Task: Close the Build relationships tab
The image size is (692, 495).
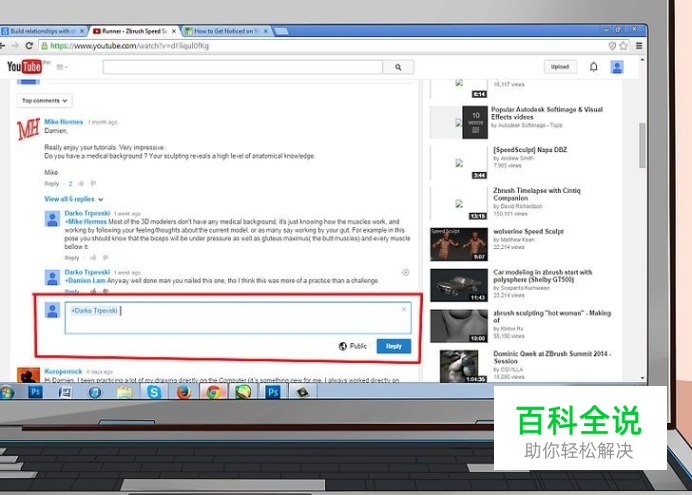Action: (82, 31)
